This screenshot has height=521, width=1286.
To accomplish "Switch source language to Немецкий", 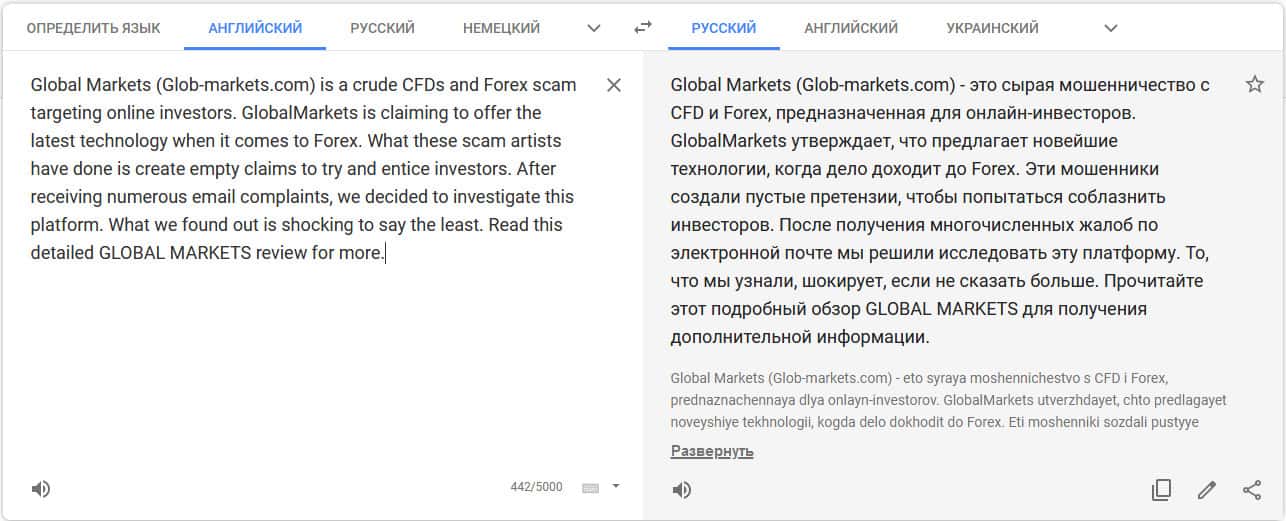I will [501, 28].
